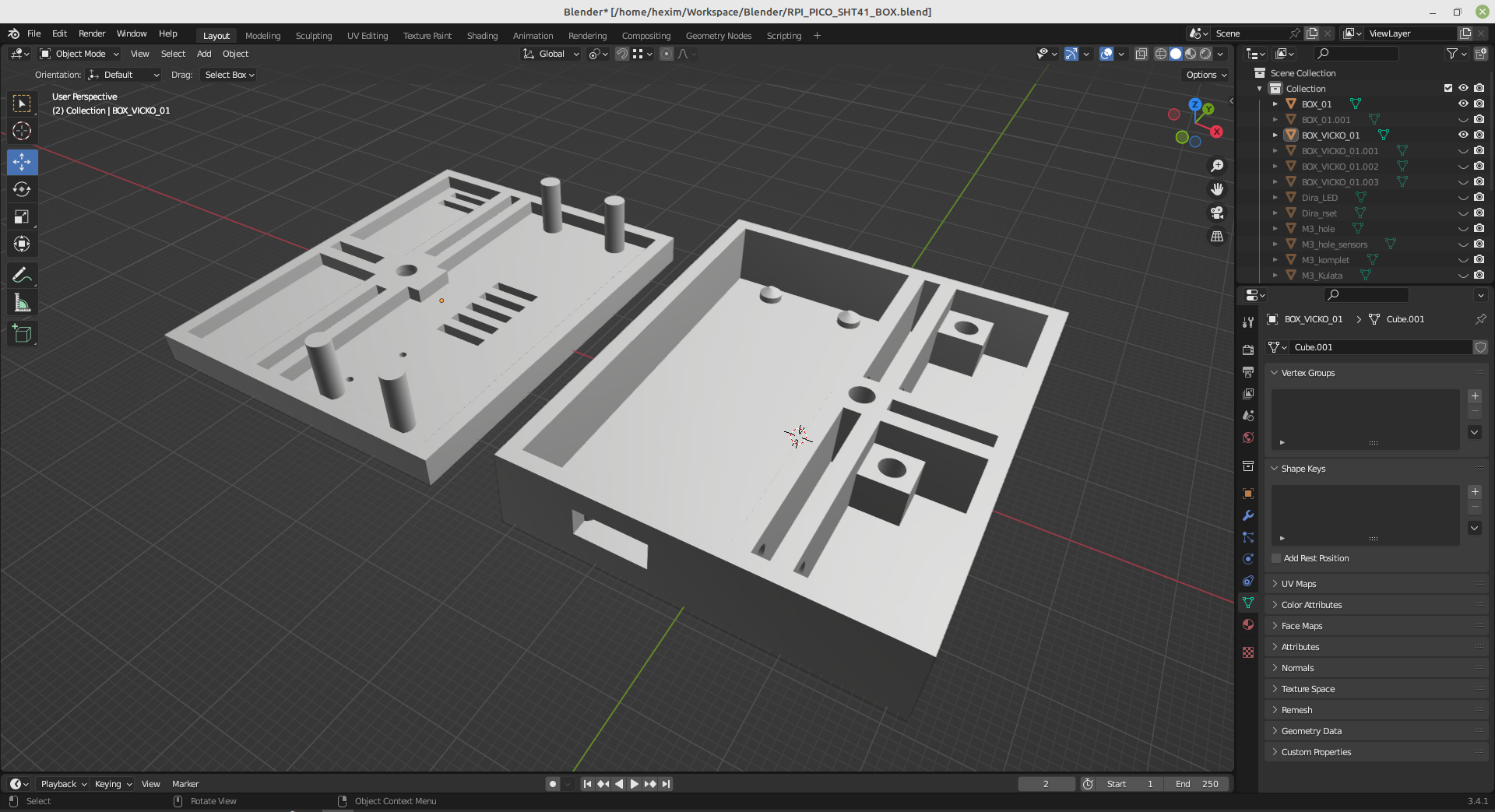The height and width of the screenshot is (812, 1495).
Task: Open the Object Mode dropdown
Action: pos(79,54)
